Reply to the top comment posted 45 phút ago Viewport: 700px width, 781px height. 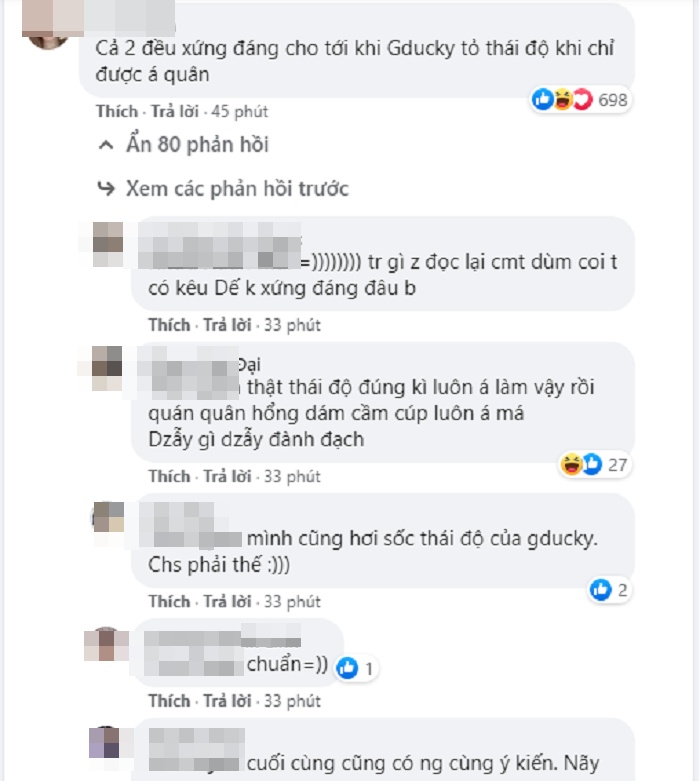coord(175,111)
